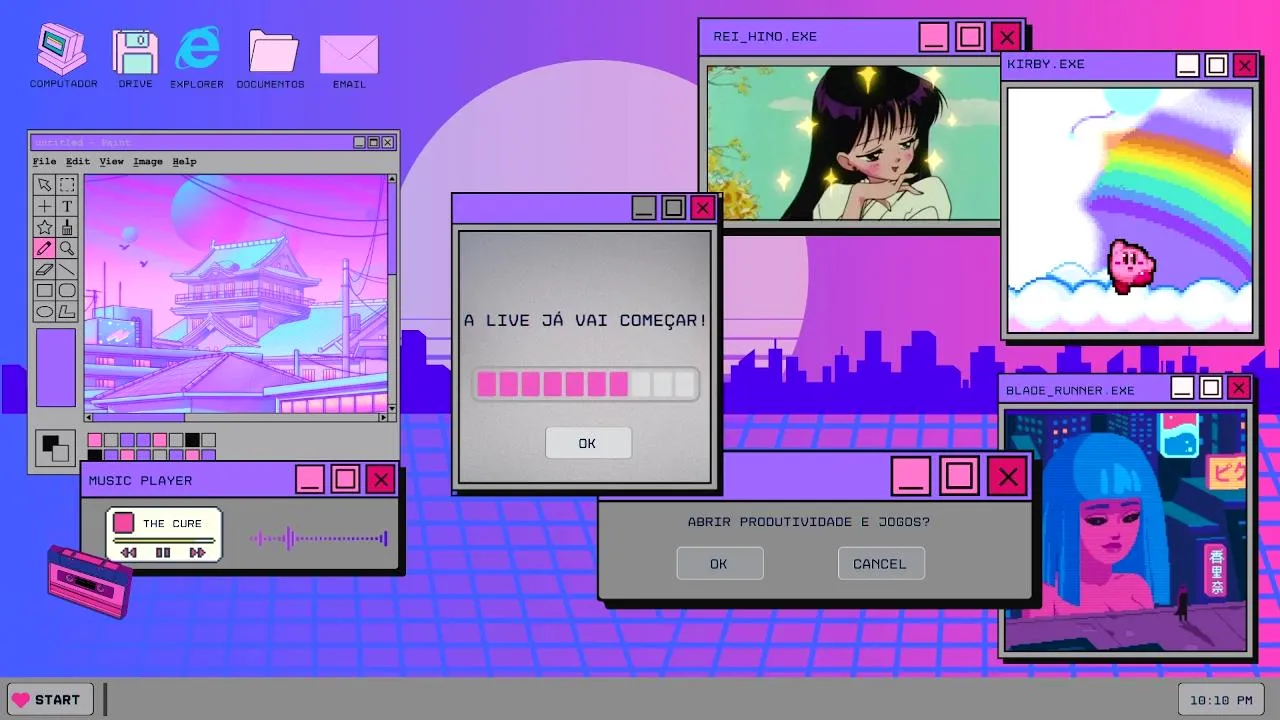Minimize the REI_HINO.EXE window
1280x720 pixels.
(934, 37)
